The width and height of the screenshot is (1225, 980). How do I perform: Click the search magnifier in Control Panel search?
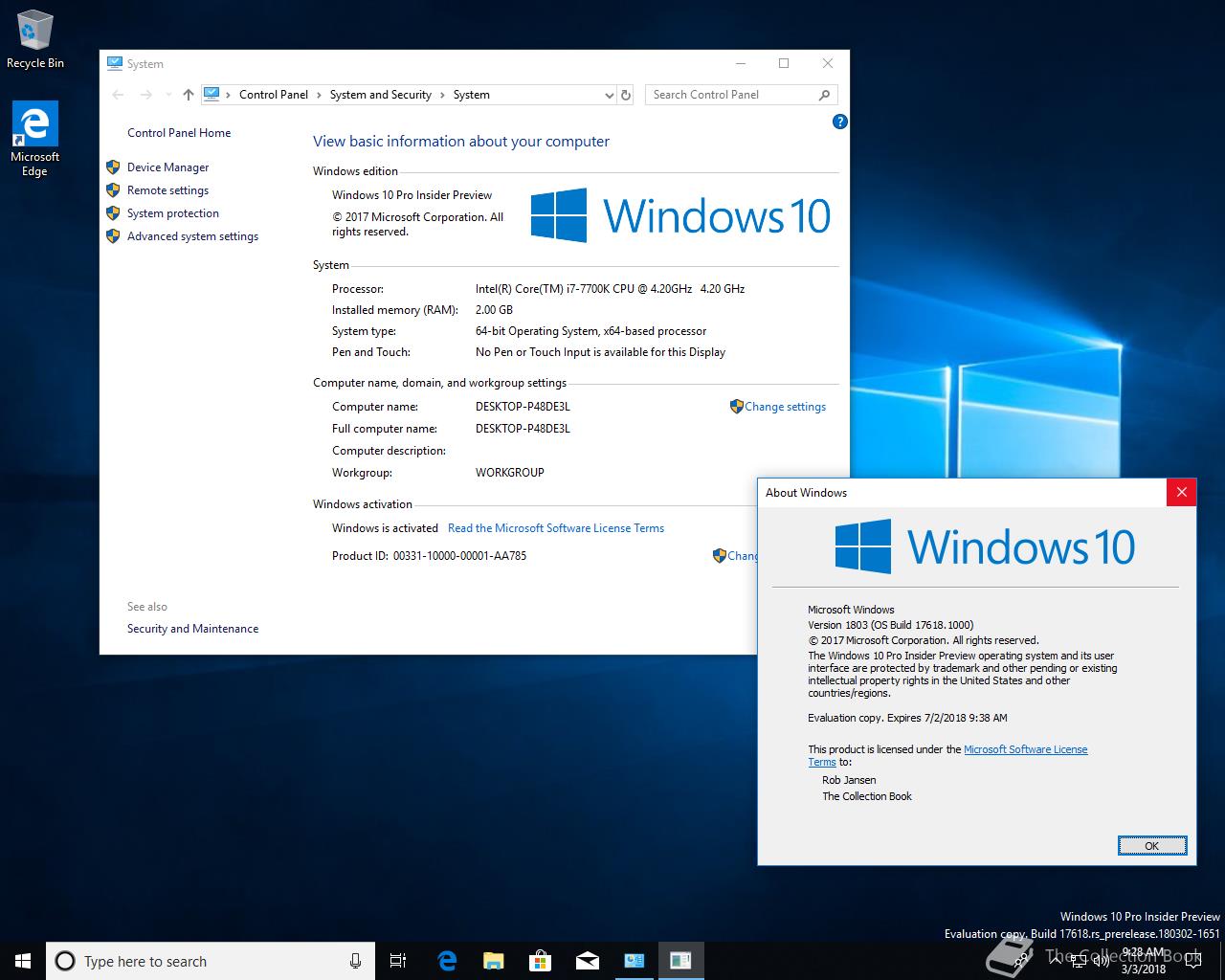[824, 95]
